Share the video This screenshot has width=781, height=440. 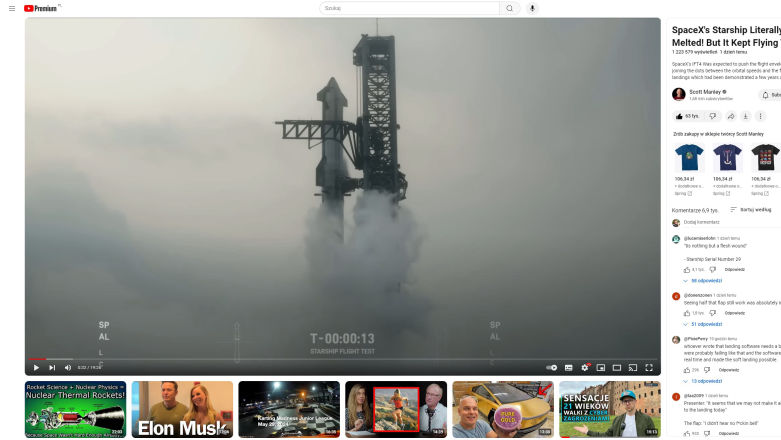tap(731, 116)
